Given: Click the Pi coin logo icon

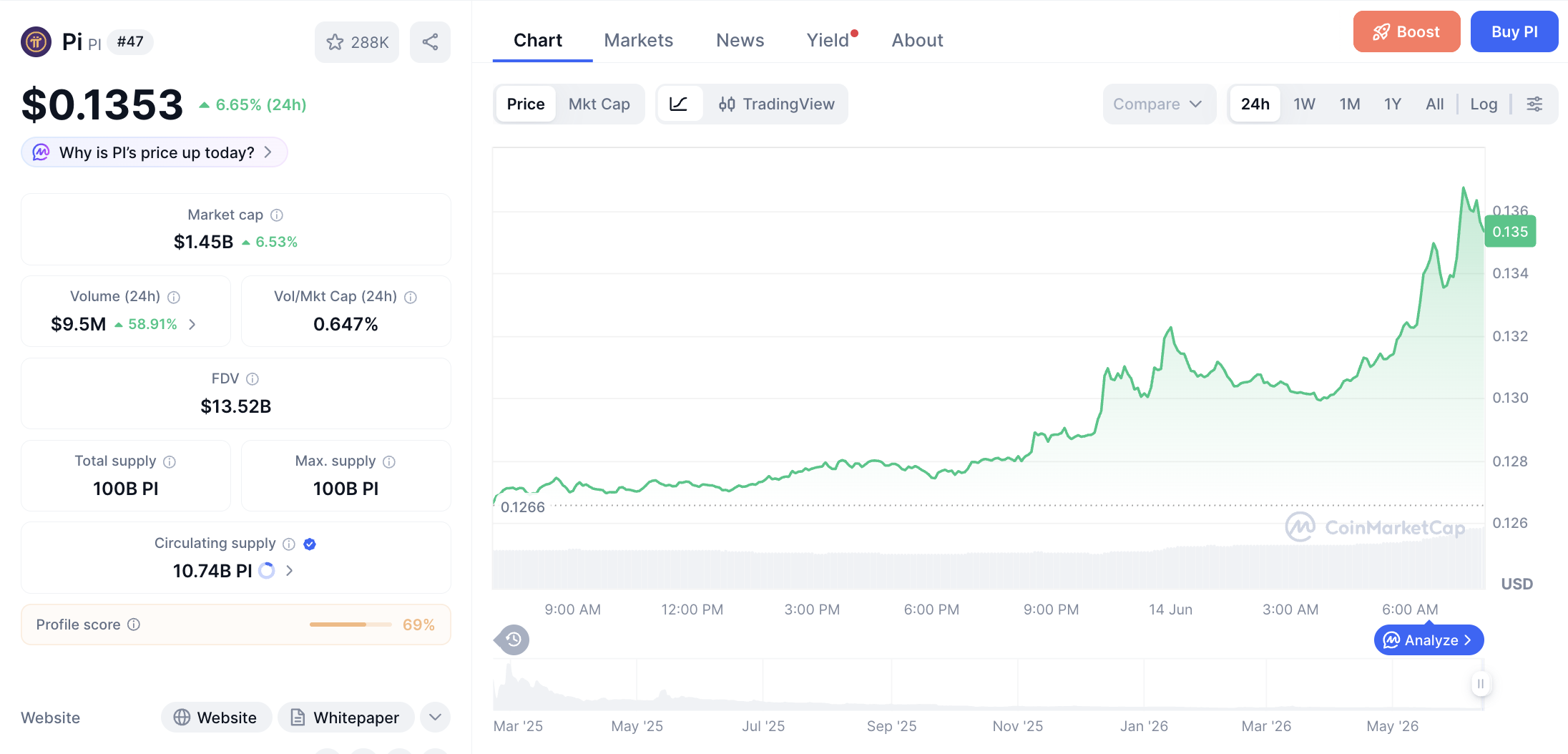Looking at the screenshot, I should (x=36, y=41).
